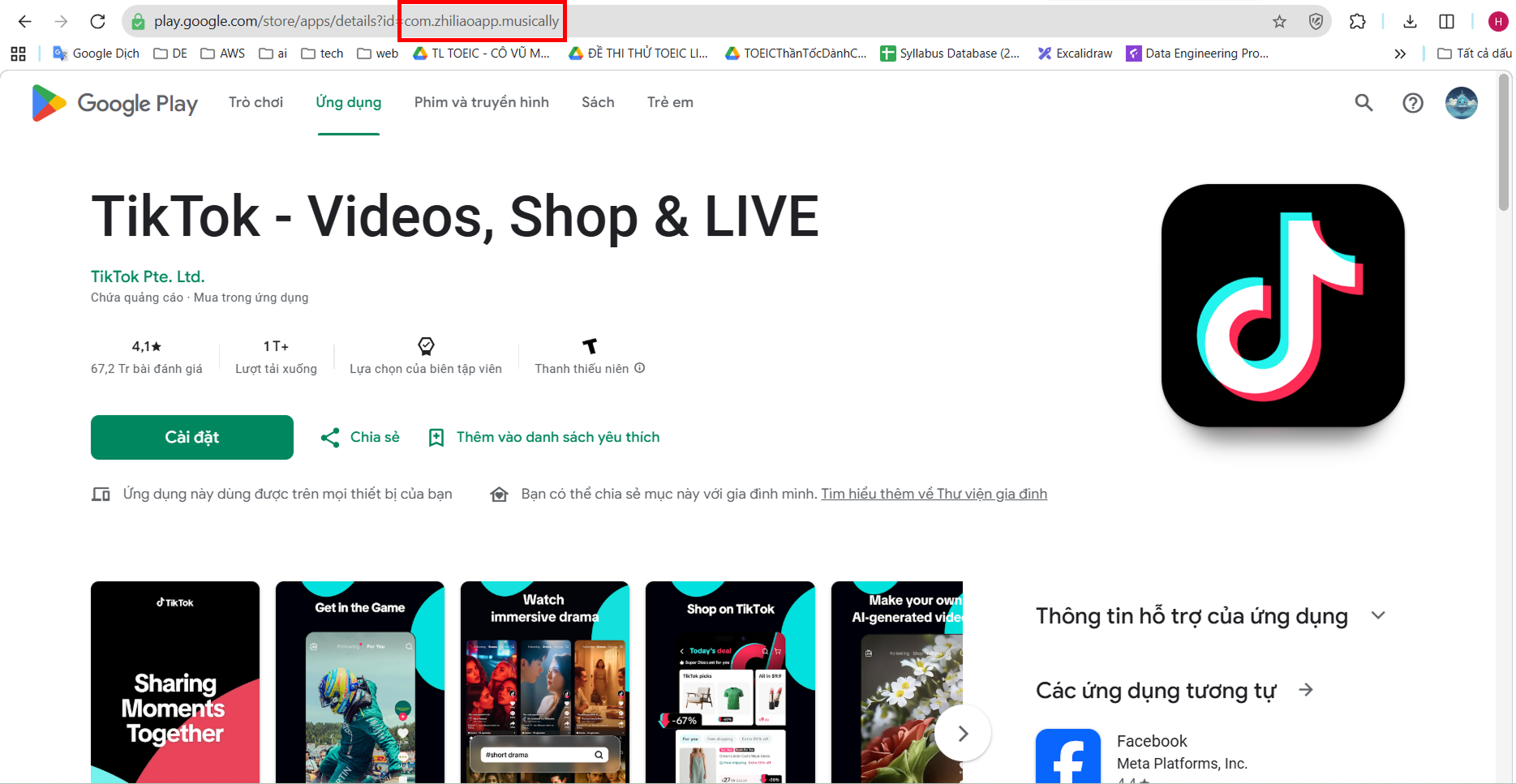Open the Phim và truyền hình tab
This screenshot has height=784, width=1516.
point(481,102)
